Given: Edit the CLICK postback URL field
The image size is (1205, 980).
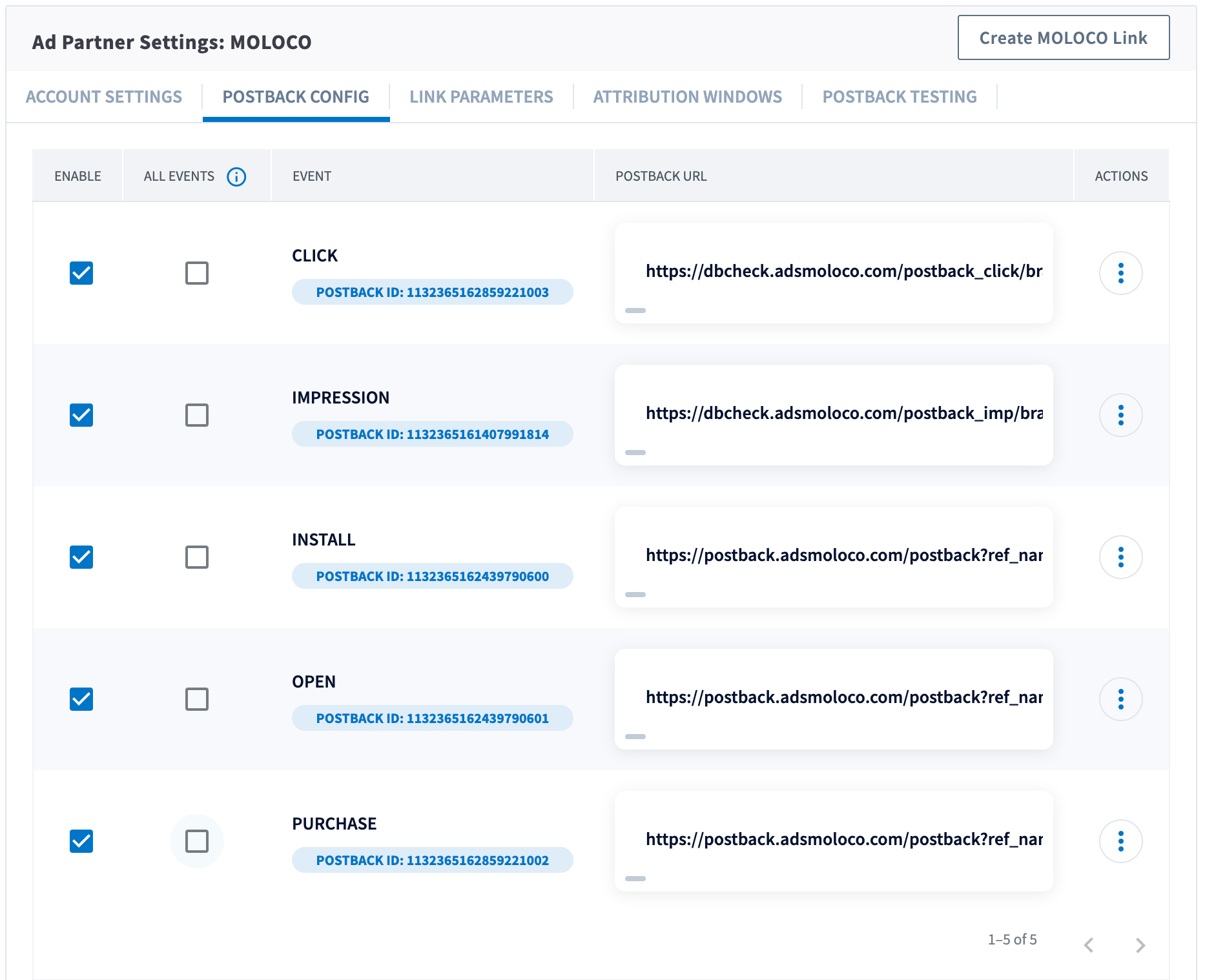Looking at the screenshot, I should (x=834, y=273).
